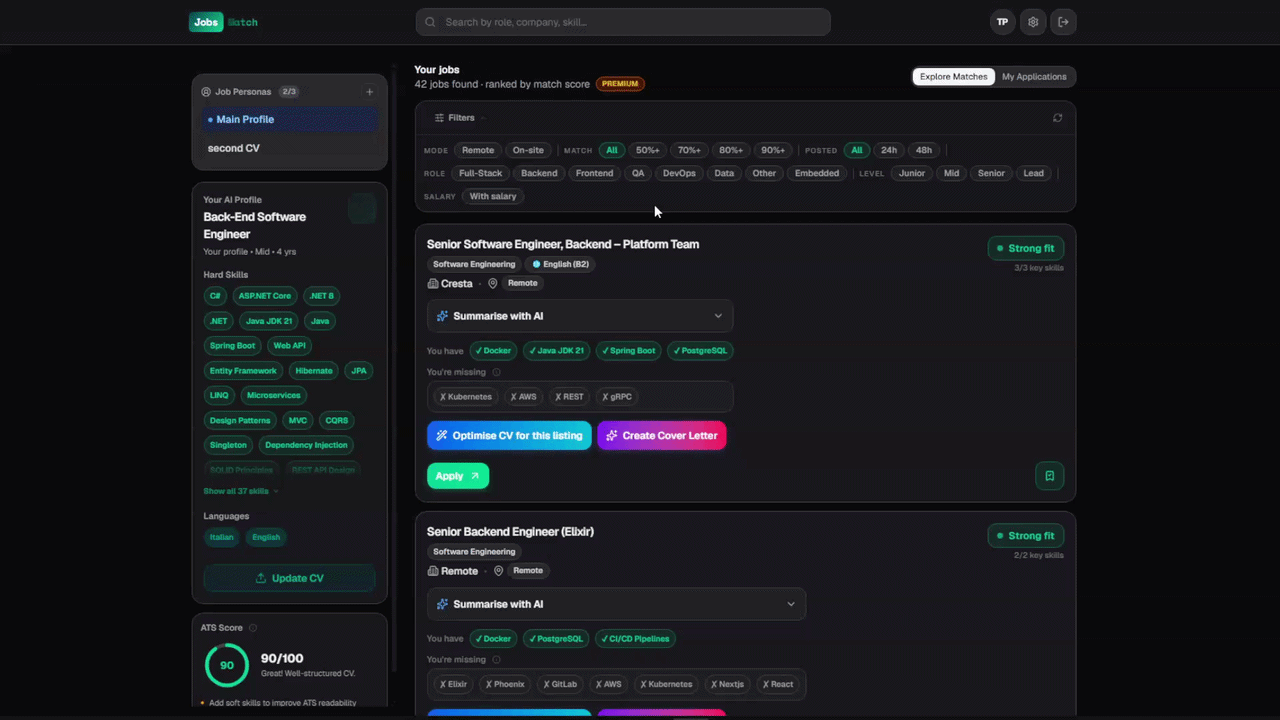Open the TP user avatar
The width and height of the screenshot is (1280, 720).
click(1002, 22)
